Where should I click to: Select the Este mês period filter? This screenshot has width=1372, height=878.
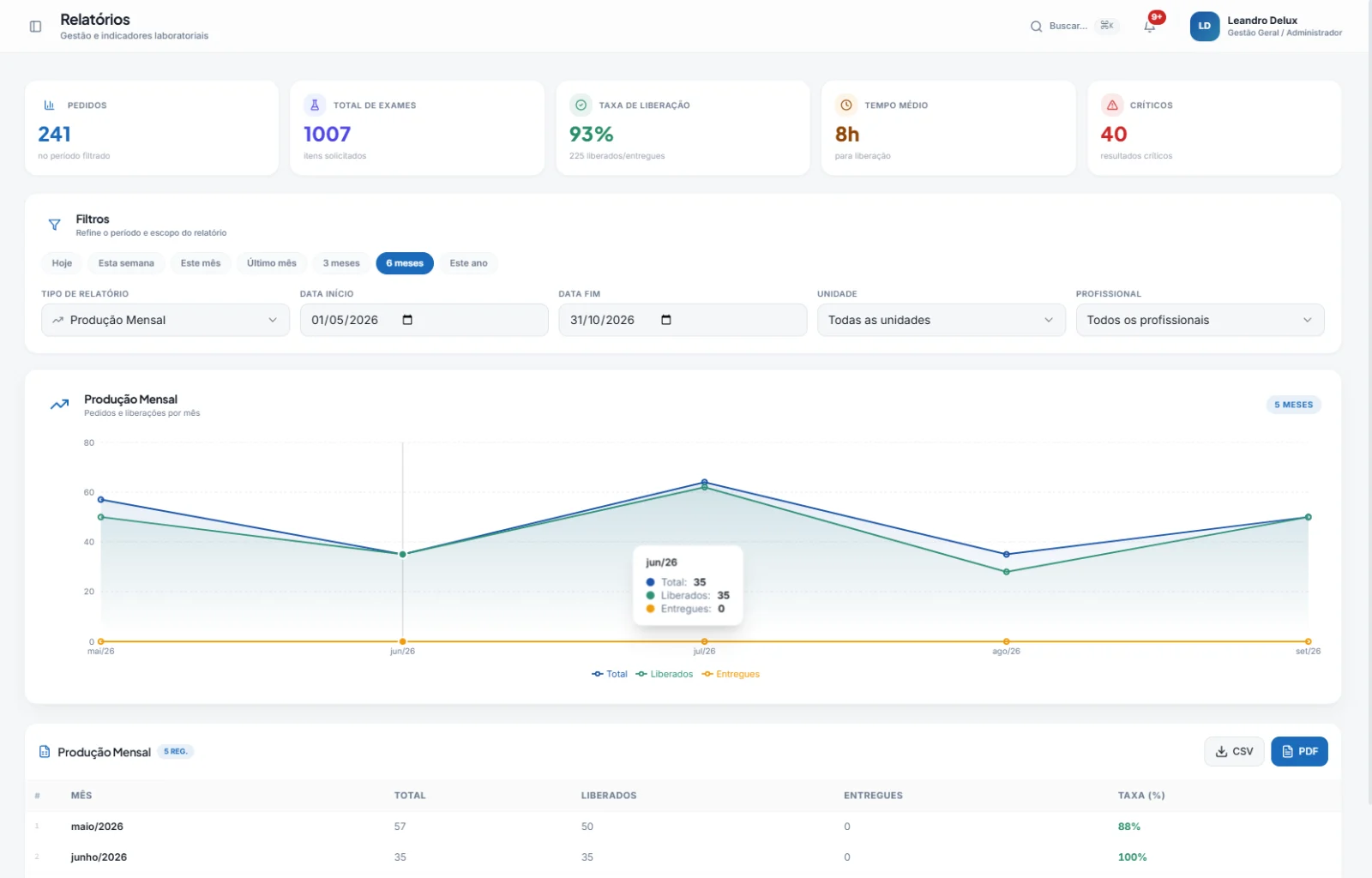[201, 263]
